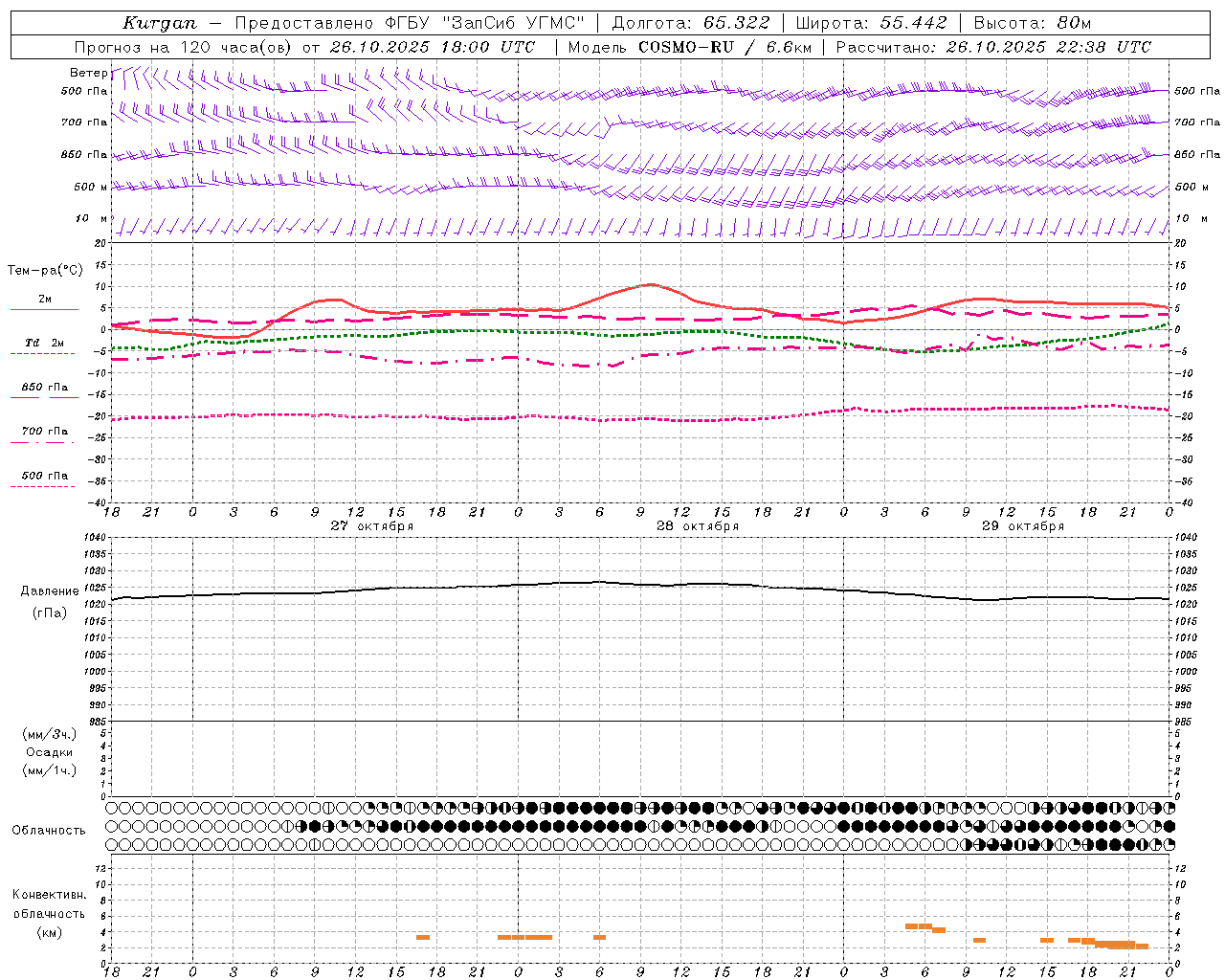Click the "(км)" unit under convective cloudiness
Viewport: 1225px width, 980px height.
click(x=50, y=933)
